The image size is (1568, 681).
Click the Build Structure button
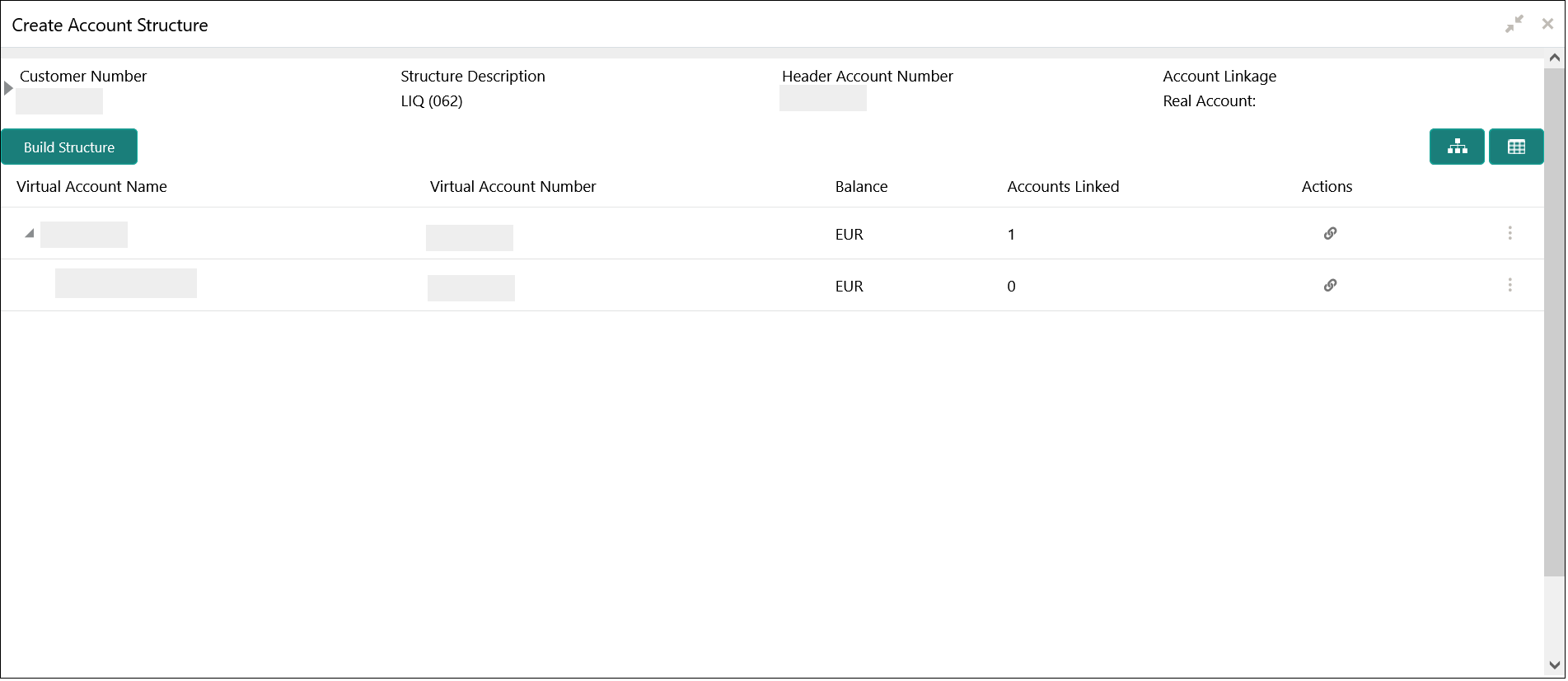(69, 147)
